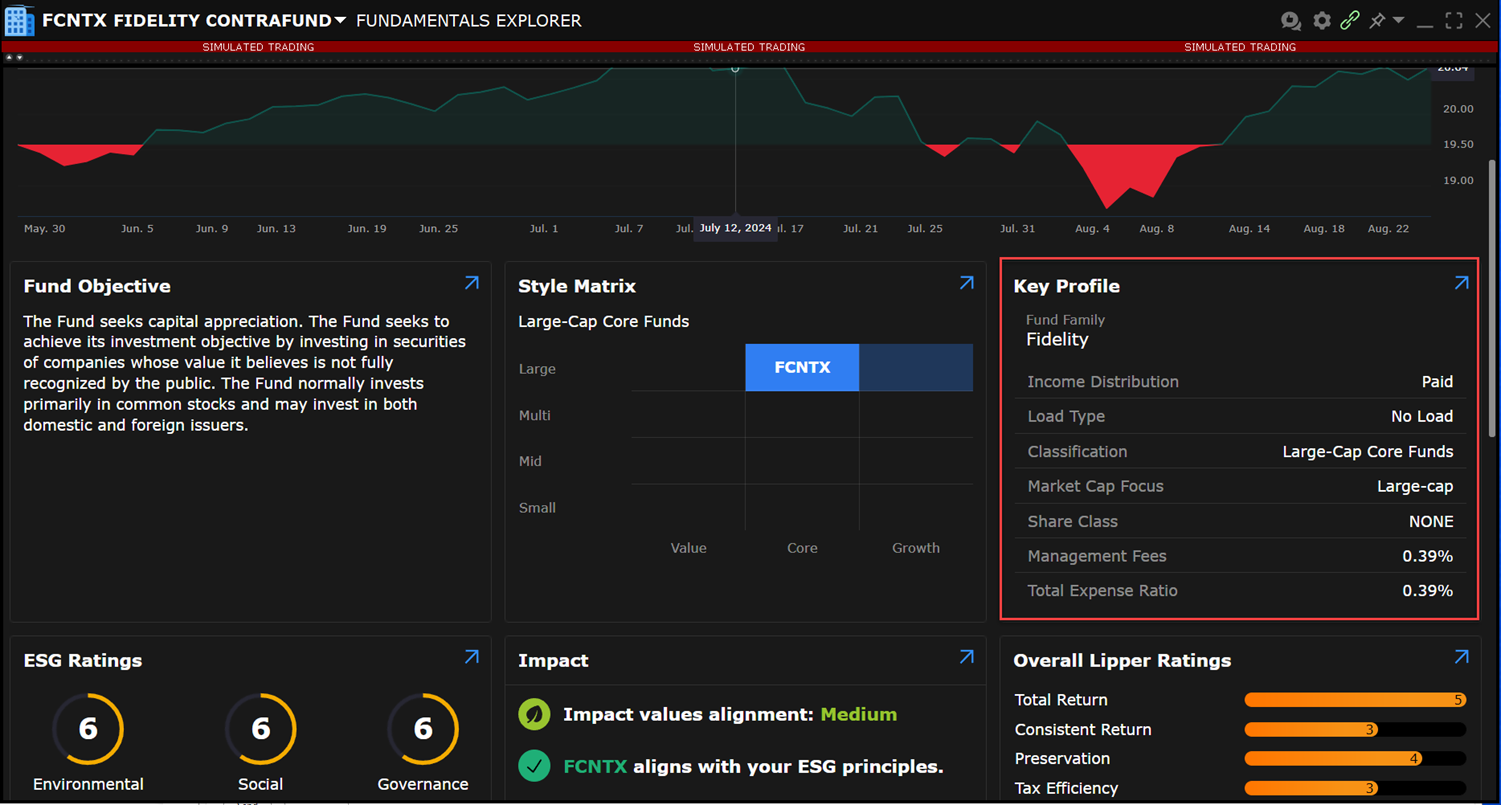The width and height of the screenshot is (1501, 805).
Task: Expand the Key Profile panel arrow
Action: [1462, 283]
